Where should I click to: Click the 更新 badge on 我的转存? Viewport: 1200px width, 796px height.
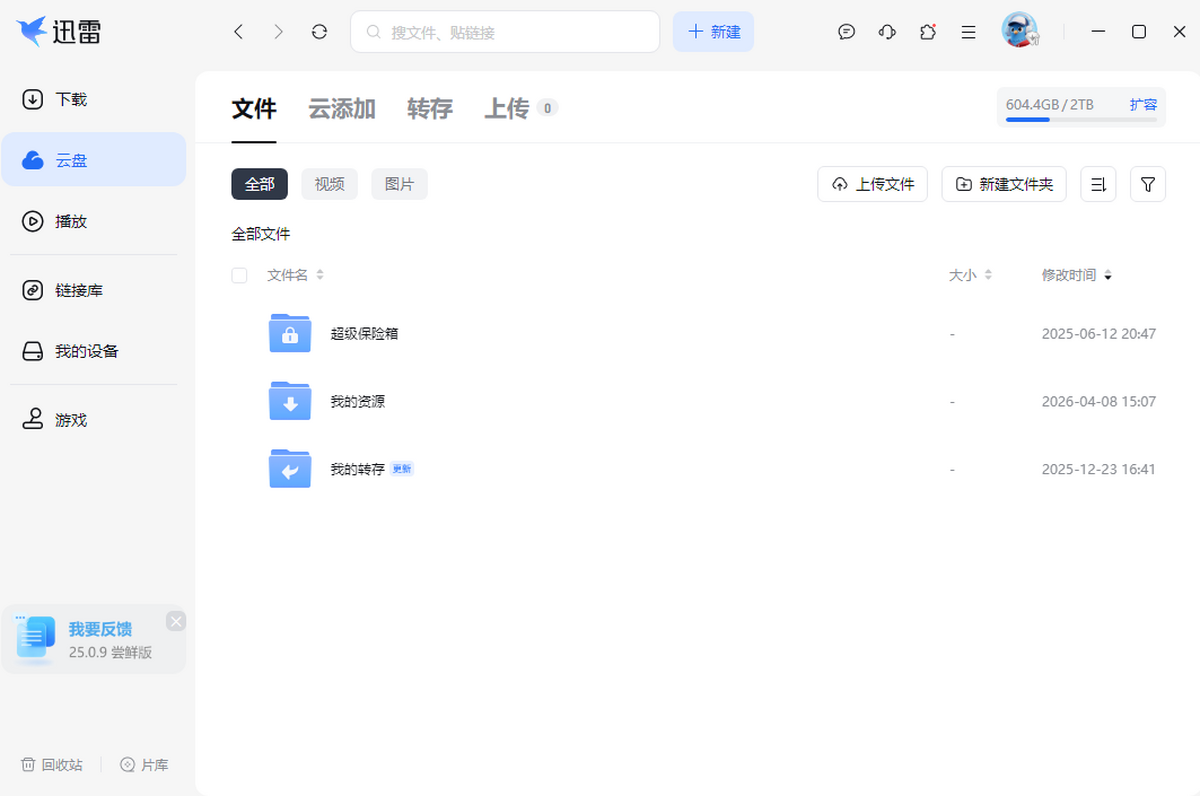(402, 469)
